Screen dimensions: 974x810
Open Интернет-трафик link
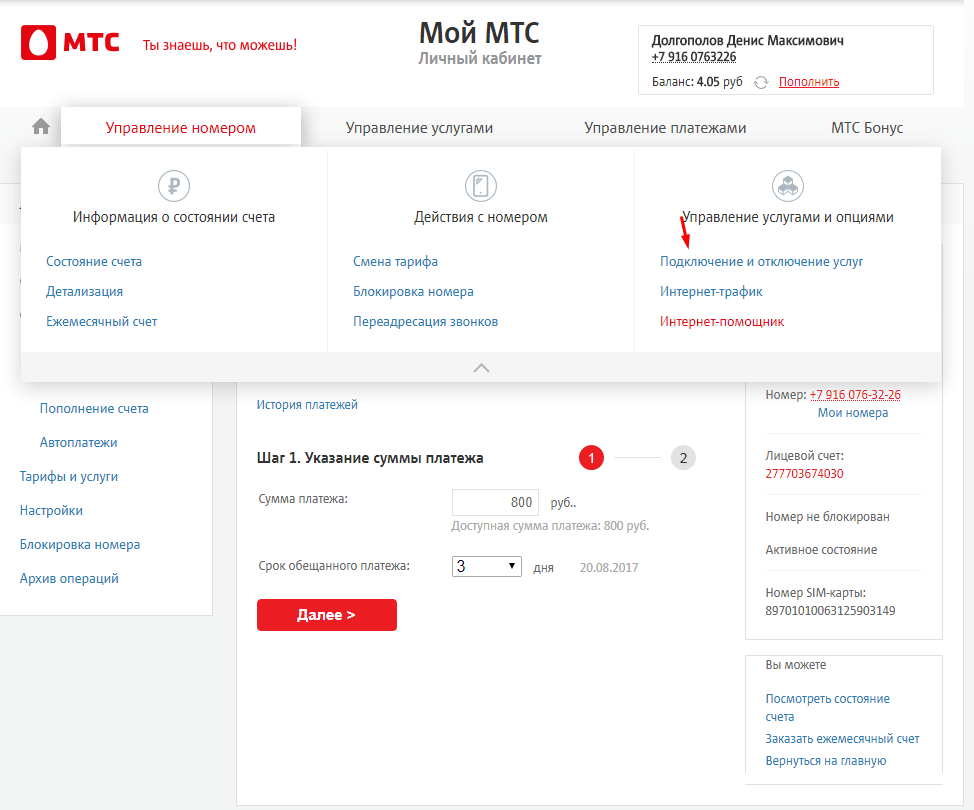click(711, 291)
